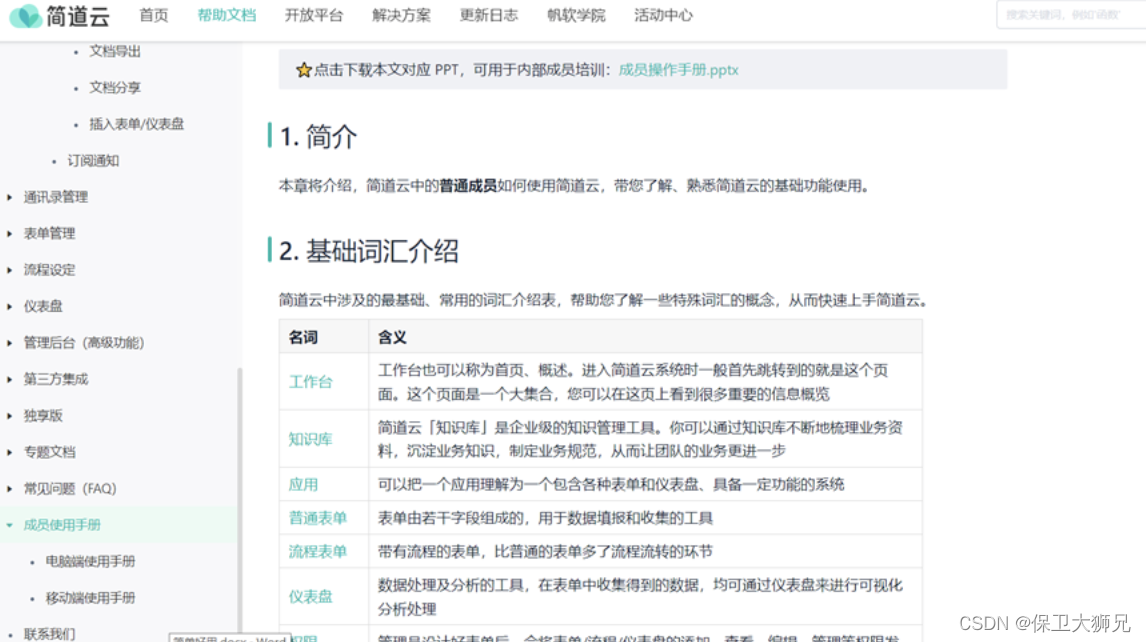Open the 帆软学院 navigation item
Viewport: 1146px width, 642px height.
(x=576, y=15)
